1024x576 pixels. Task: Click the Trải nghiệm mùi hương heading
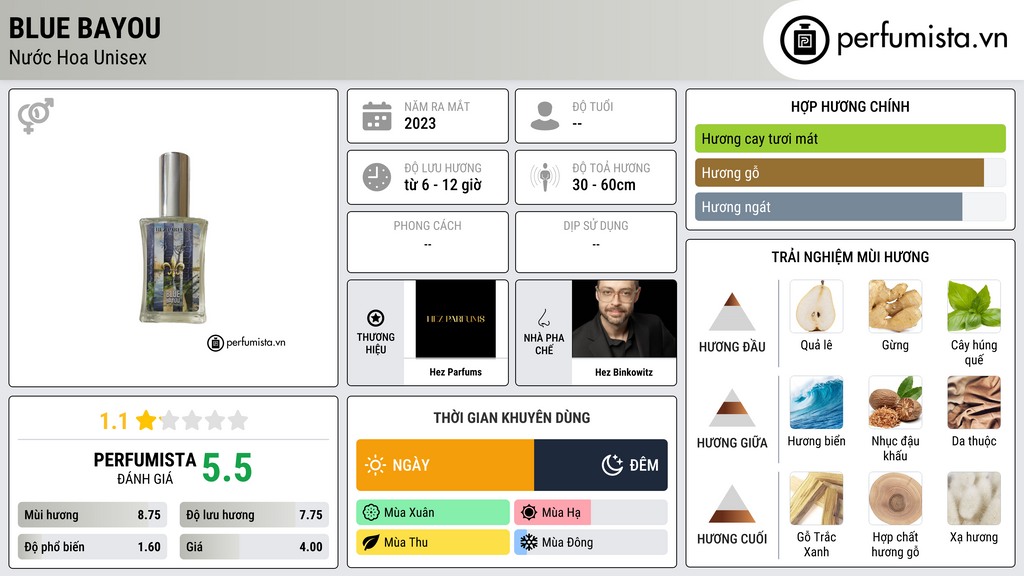point(850,257)
